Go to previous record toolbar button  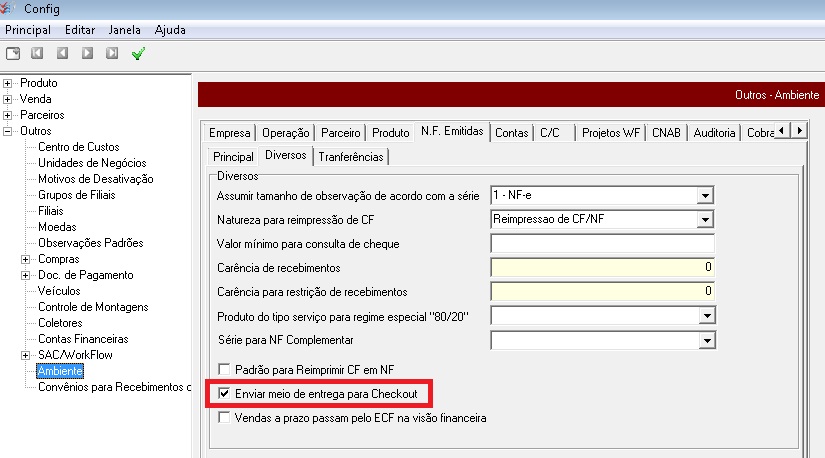[62, 53]
